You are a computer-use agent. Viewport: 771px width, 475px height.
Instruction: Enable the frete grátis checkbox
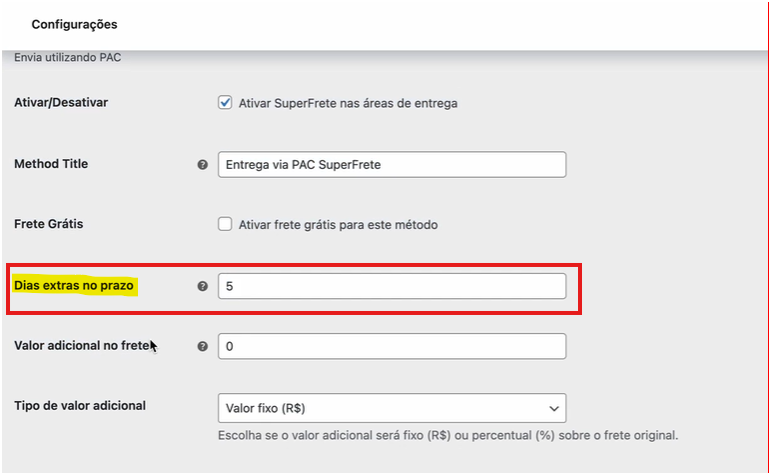[x=225, y=224]
